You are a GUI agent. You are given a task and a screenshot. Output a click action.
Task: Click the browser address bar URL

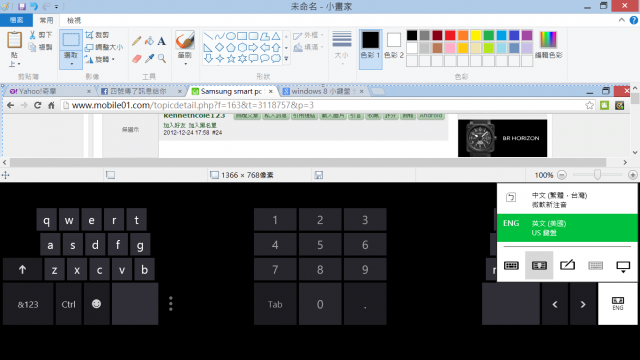(x=193, y=105)
